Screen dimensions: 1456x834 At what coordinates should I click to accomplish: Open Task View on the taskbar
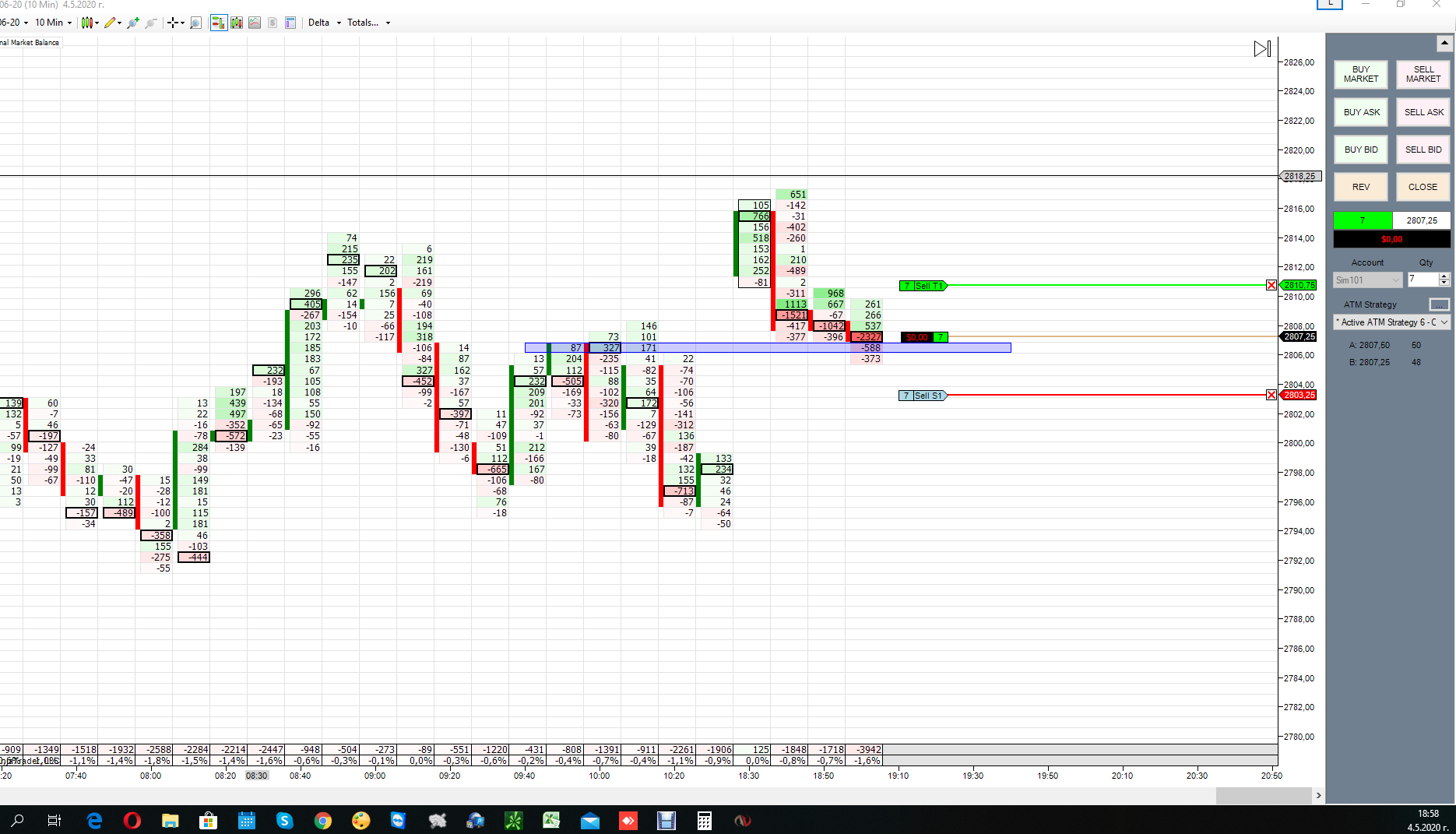[x=55, y=820]
